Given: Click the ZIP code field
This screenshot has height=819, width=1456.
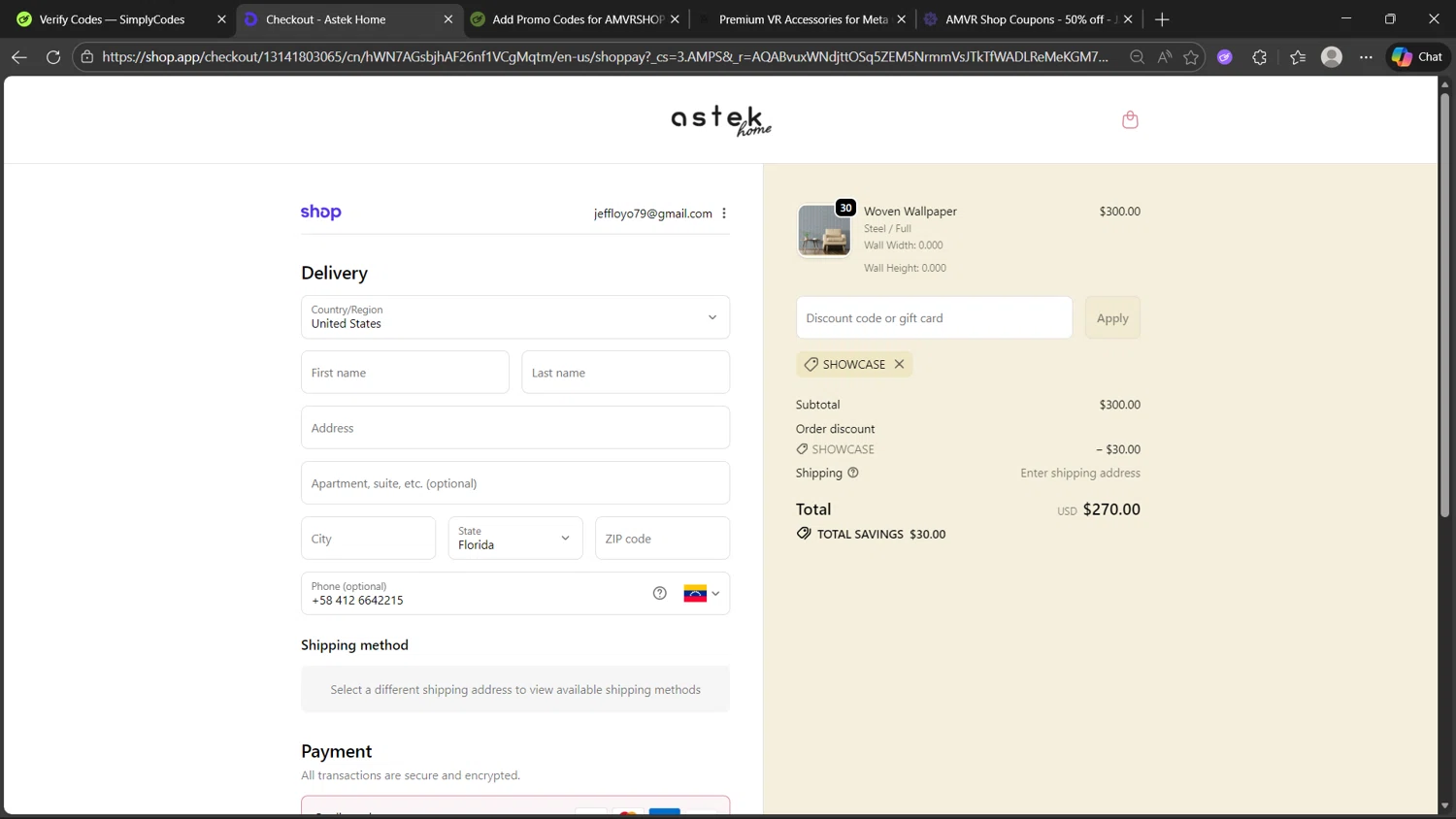Looking at the screenshot, I should [x=662, y=539].
